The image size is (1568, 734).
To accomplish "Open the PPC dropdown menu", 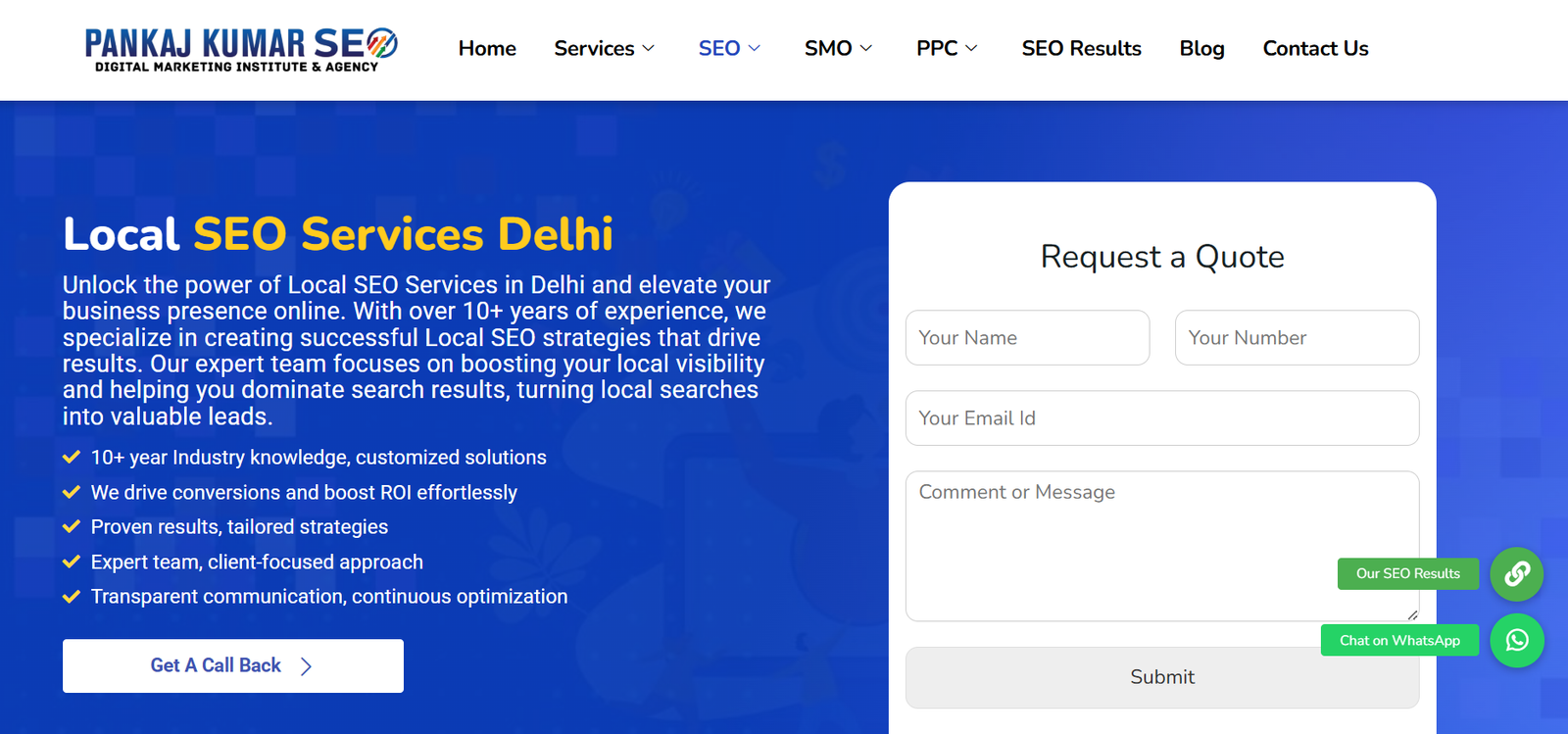I will pyautogui.click(x=947, y=49).
